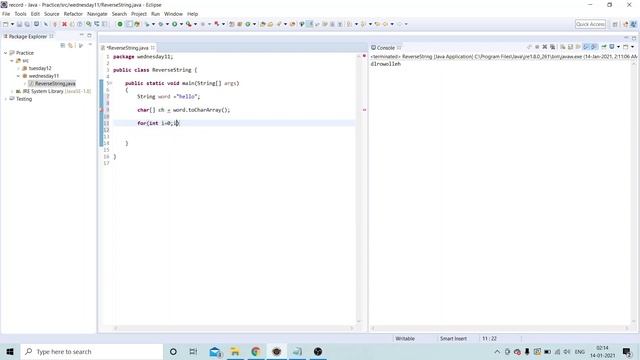Open the Run button dropdown arrow
The height and width of the screenshot is (360, 640).
point(181,24)
